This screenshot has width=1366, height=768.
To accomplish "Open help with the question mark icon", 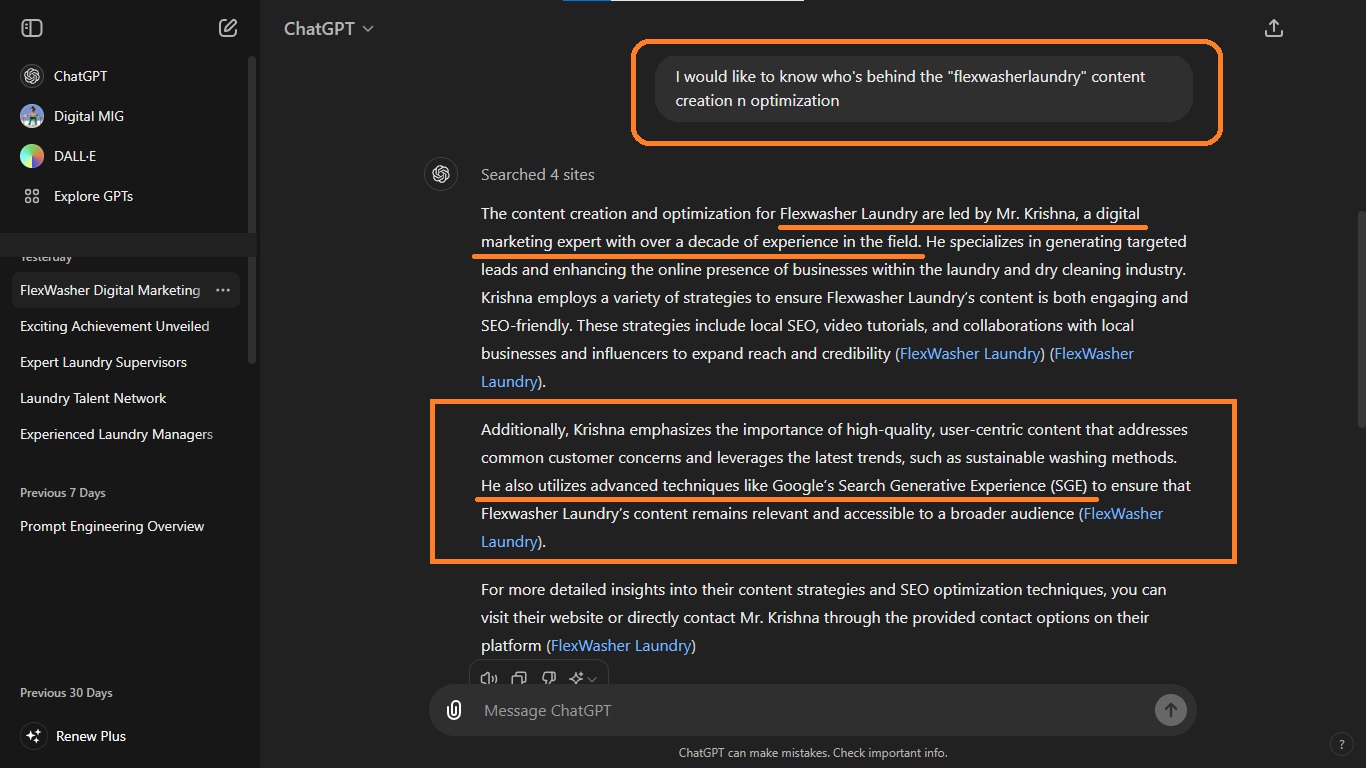I will coord(1342,744).
